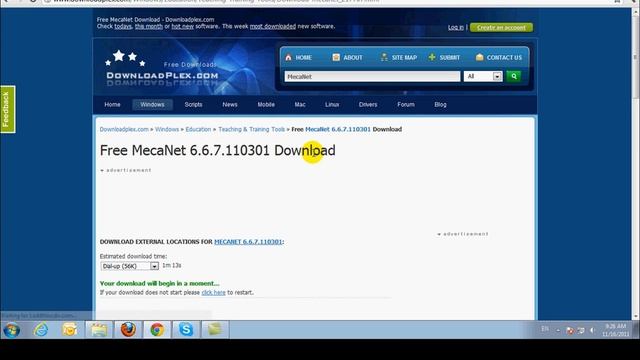Switch to Chrome in the taskbar
The height and width of the screenshot is (360, 640).
click(x=157, y=330)
